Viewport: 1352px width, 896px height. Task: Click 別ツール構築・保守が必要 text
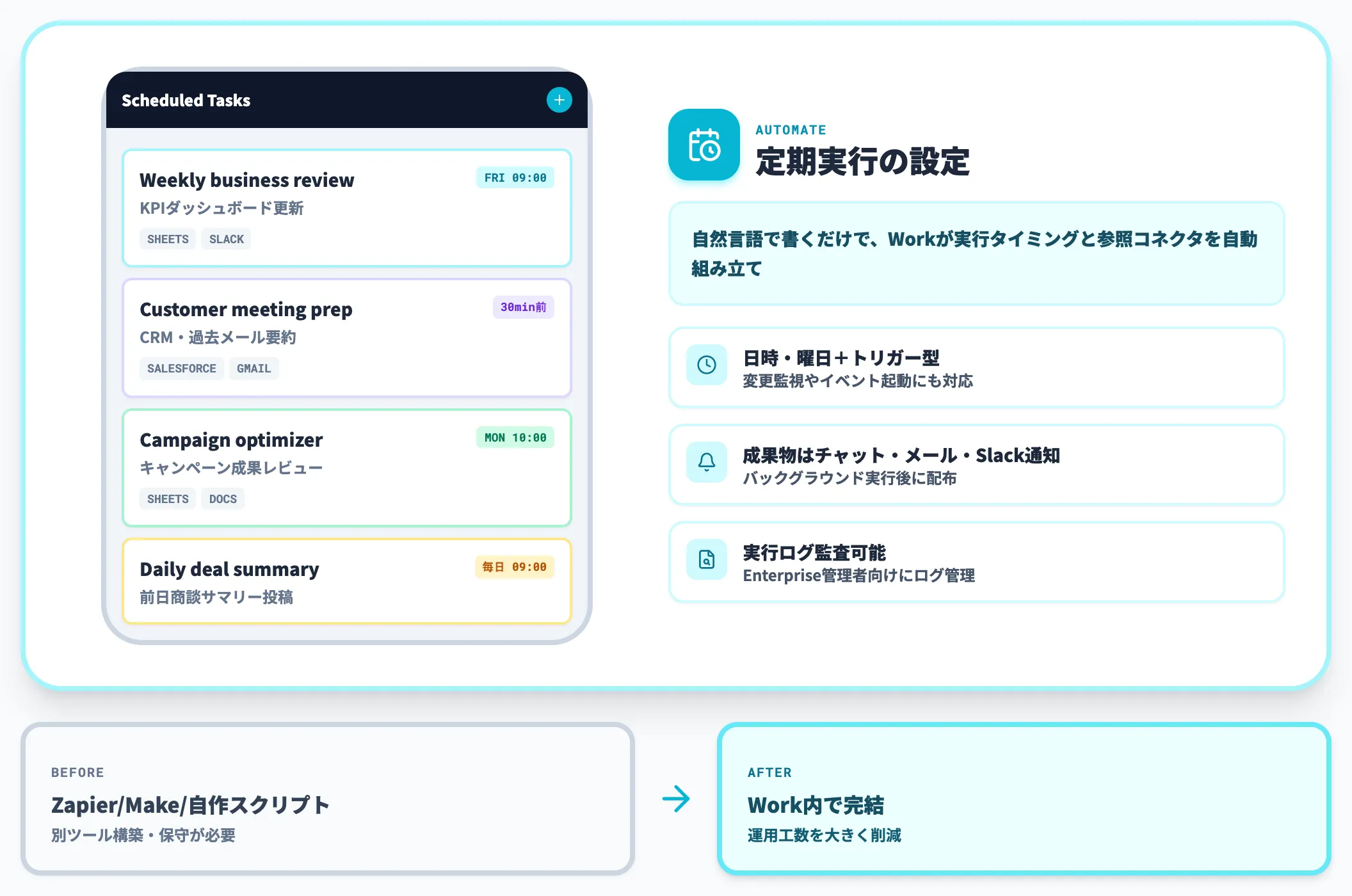(x=143, y=836)
